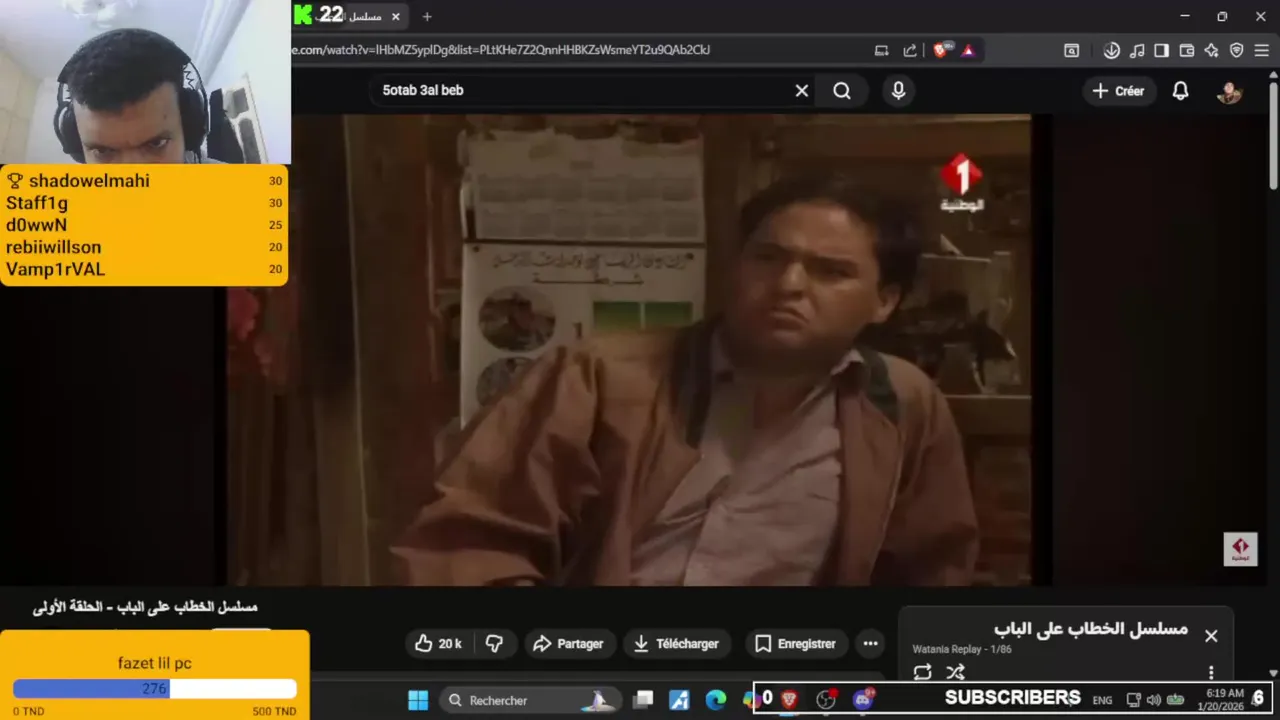Screen dimensions: 1280x720
Task: Download the video via Télécharger
Action: tap(677, 644)
